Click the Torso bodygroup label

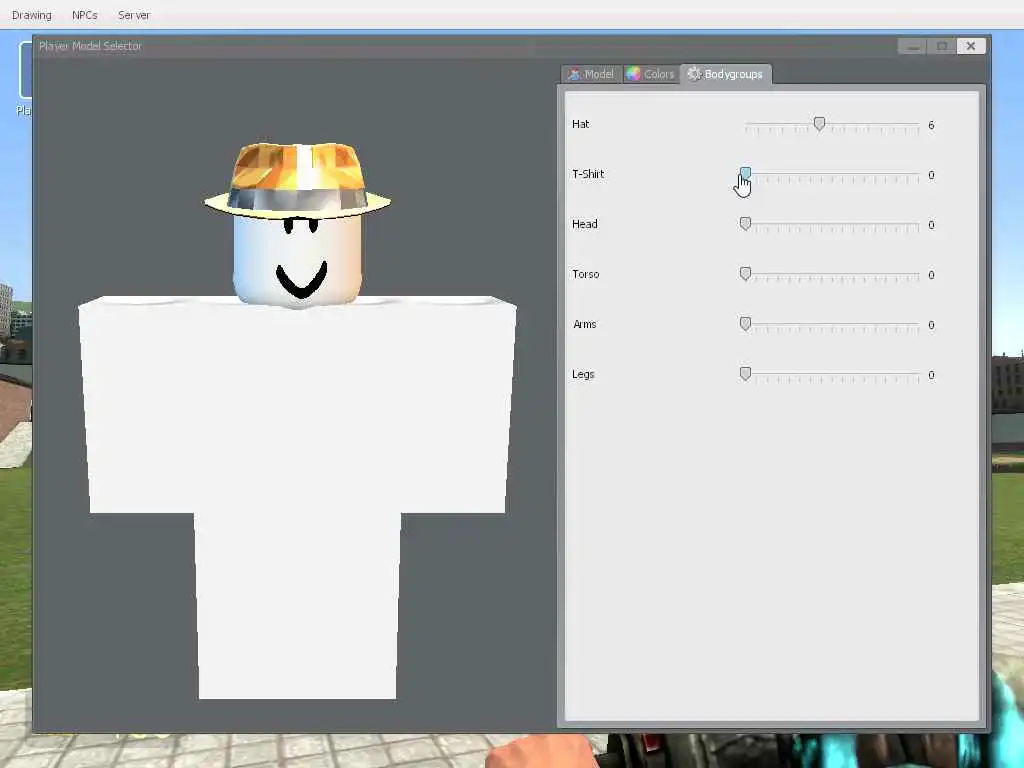[585, 274]
